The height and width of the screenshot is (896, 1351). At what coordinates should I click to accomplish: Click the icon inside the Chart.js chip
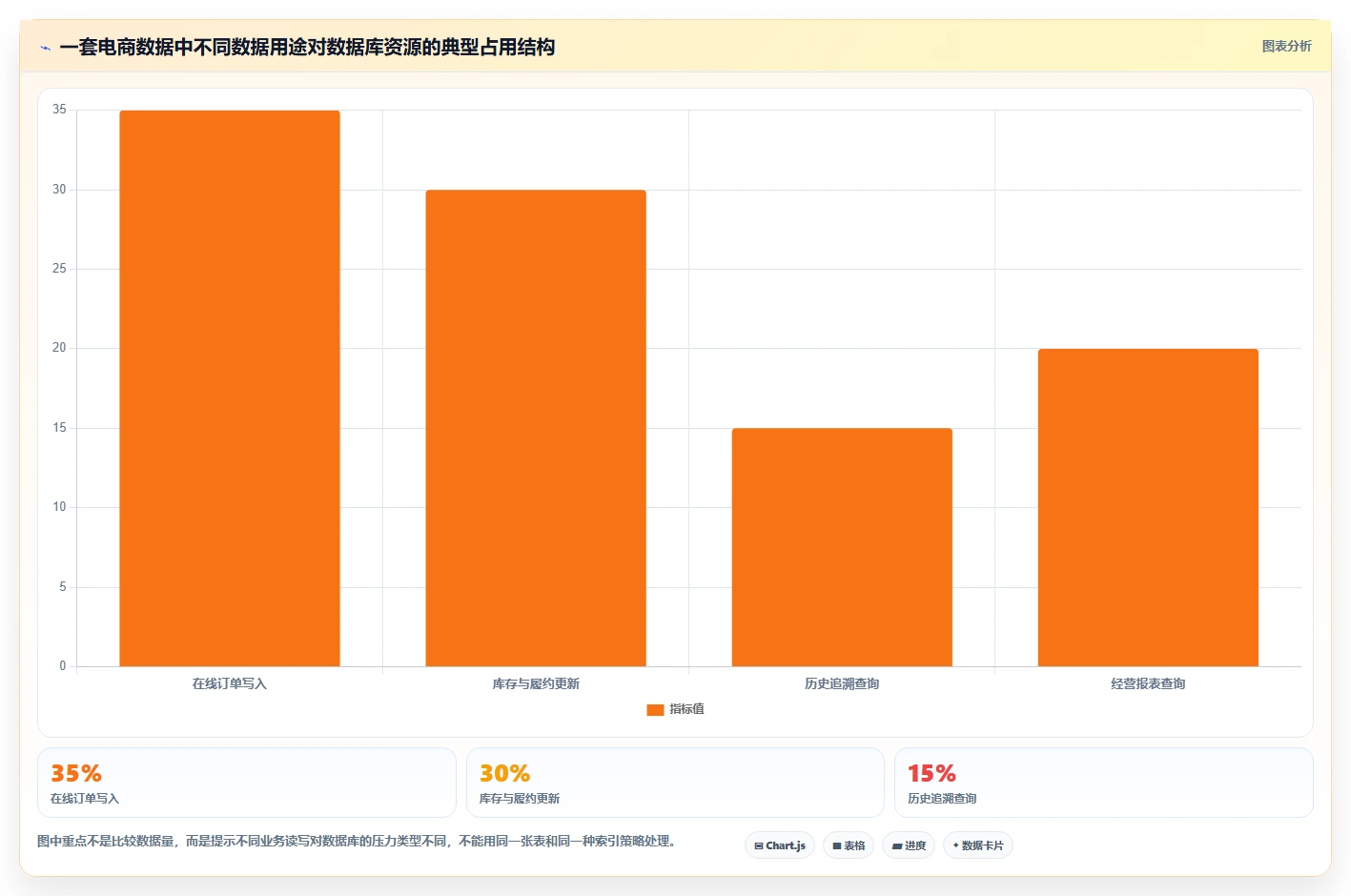(759, 846)
